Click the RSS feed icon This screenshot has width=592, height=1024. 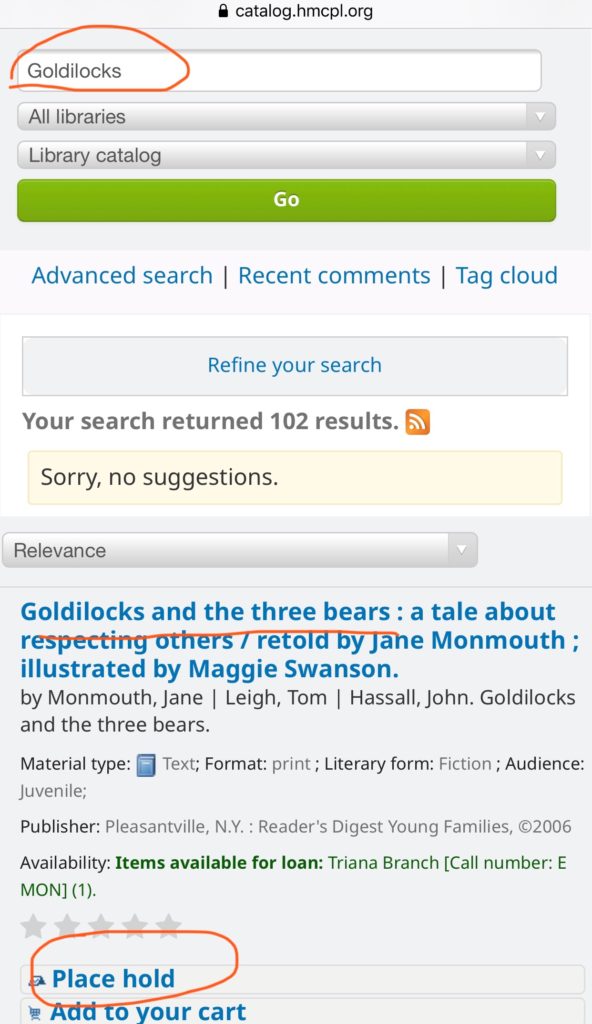click(x=418, y=422)
